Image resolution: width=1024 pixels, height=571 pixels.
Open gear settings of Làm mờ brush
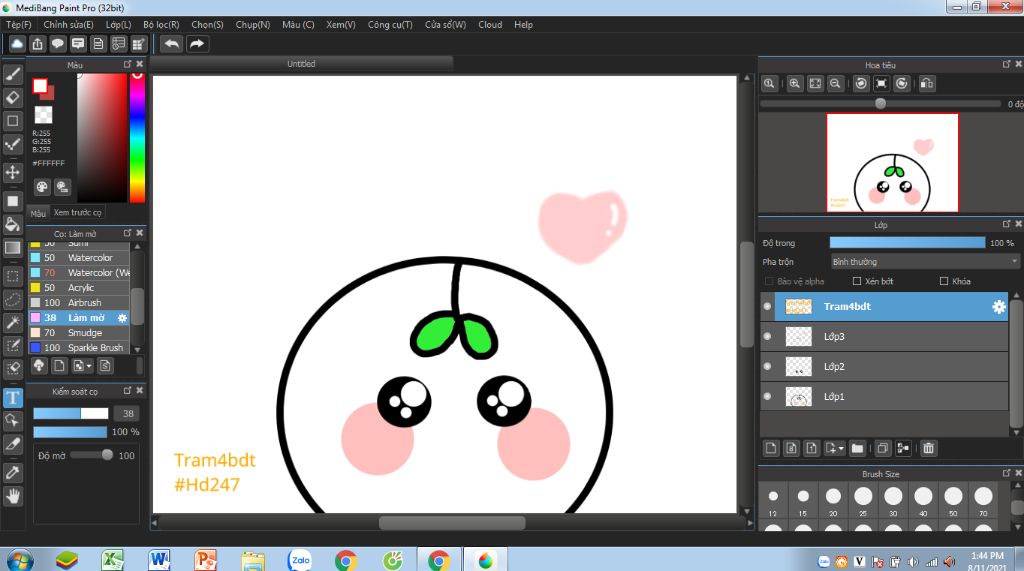(x=122, y=318)
